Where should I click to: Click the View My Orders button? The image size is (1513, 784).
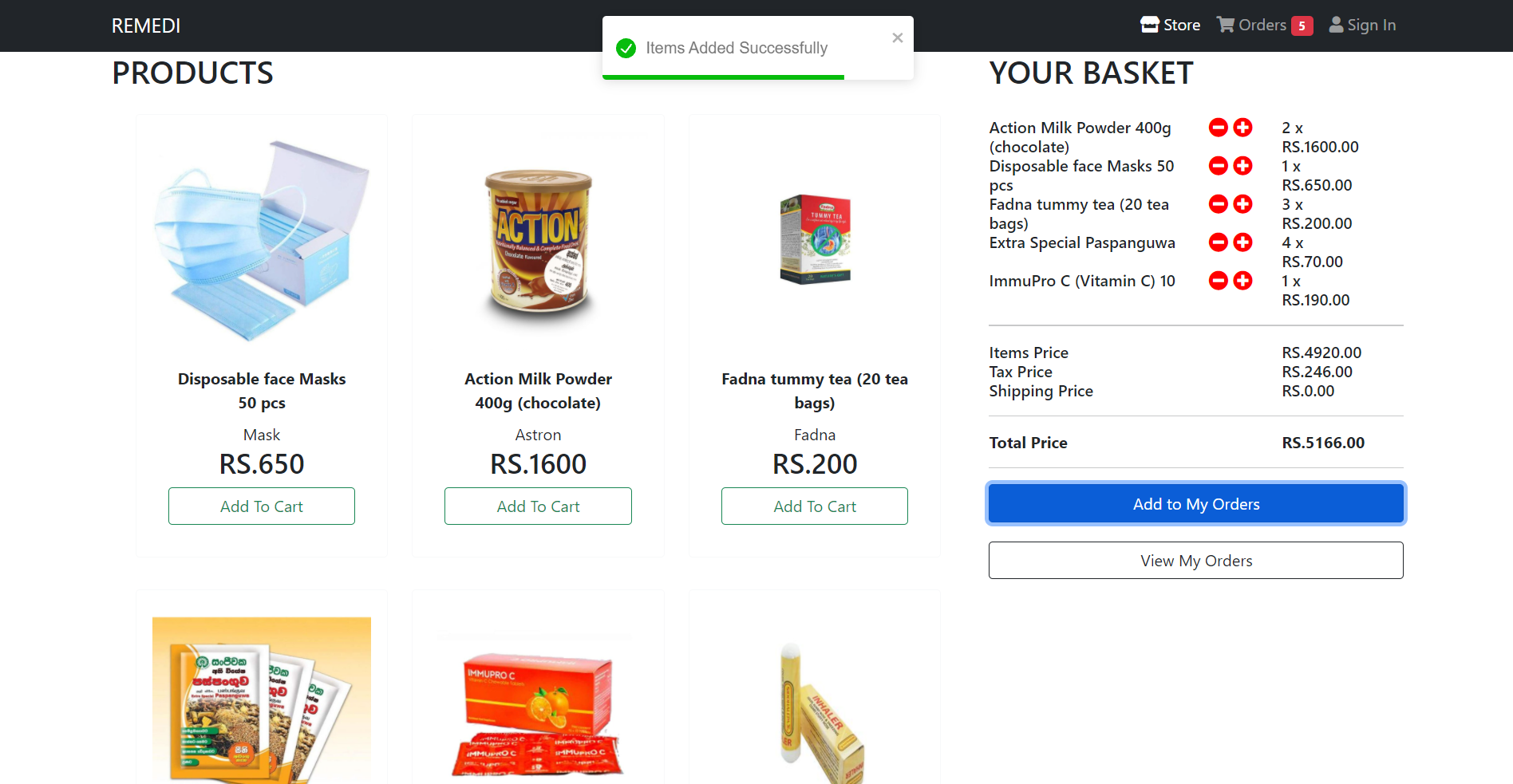[x=1196, y=561]
